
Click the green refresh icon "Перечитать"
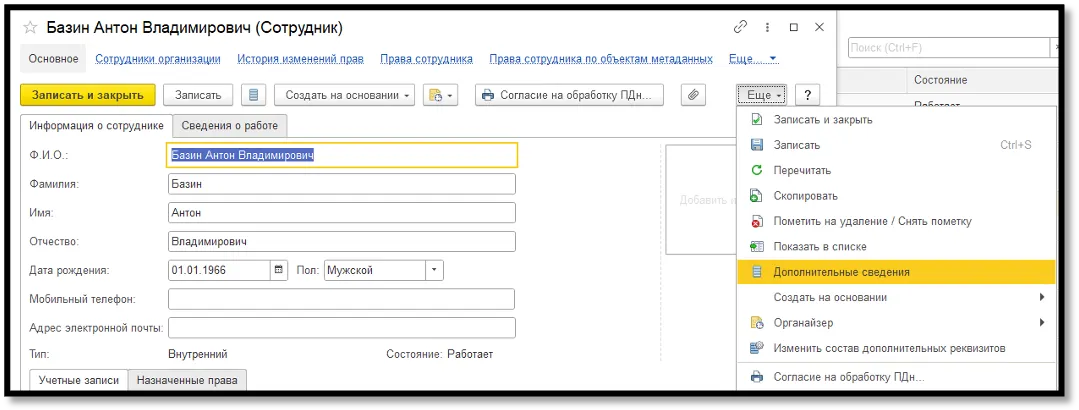coord(756,171)
